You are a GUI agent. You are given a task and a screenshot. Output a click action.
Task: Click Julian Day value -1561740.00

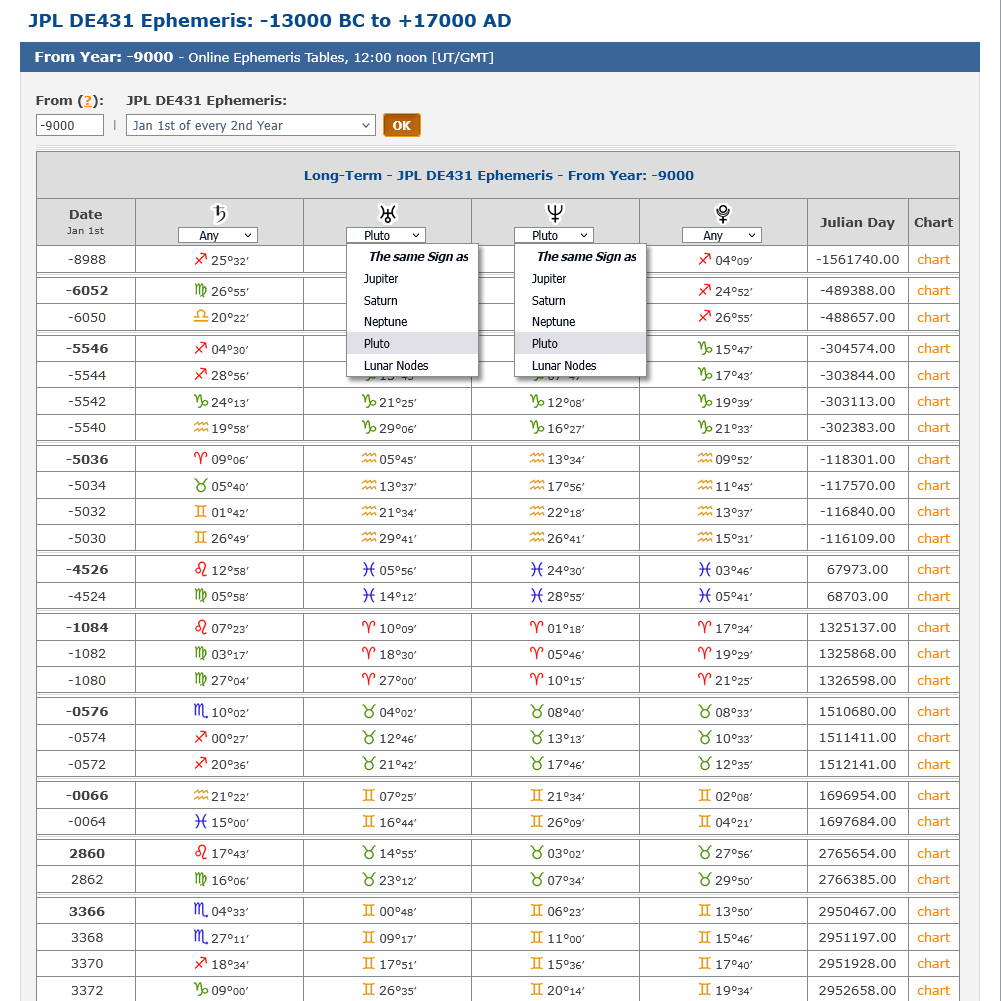point(857,260)
